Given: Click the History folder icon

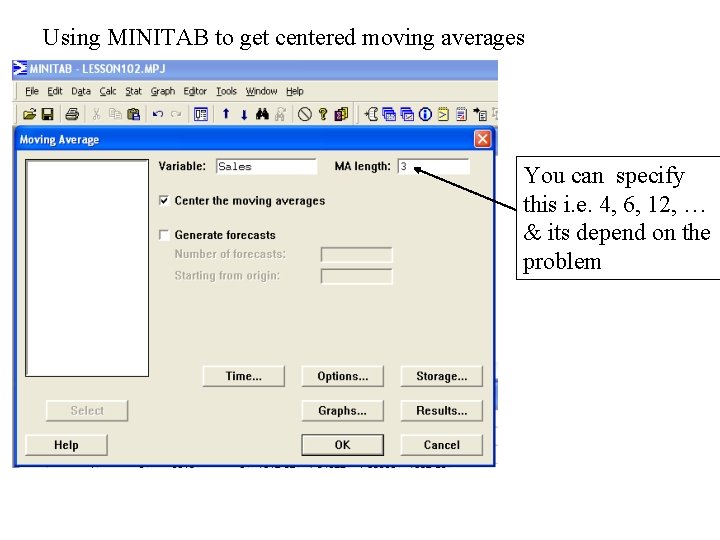Looking at the screenshot, I should 443,114.
